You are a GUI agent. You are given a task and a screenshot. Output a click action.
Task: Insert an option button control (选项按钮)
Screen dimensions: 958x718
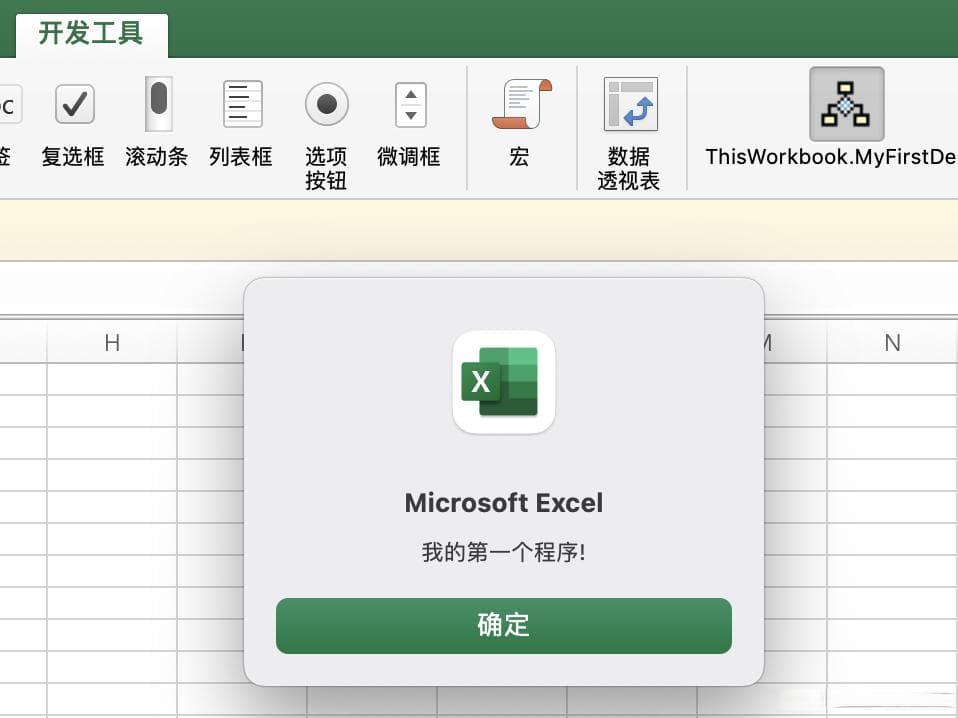tap(326, 136)
